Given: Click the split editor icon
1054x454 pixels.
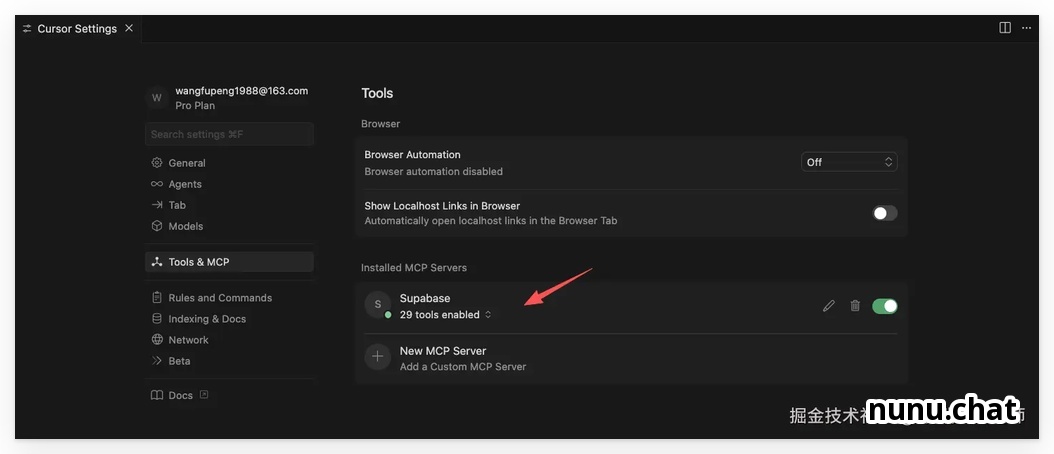Looking at the screenshot, I should (1005, 28).
